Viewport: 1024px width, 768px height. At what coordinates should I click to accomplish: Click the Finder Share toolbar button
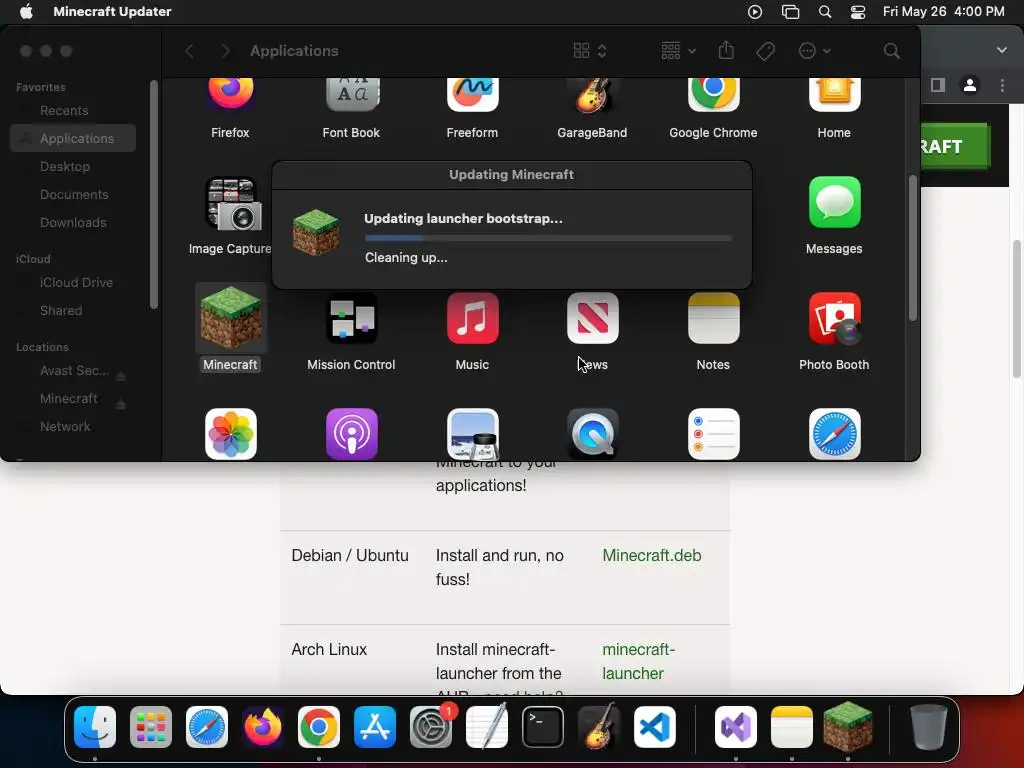pos(726,50)
